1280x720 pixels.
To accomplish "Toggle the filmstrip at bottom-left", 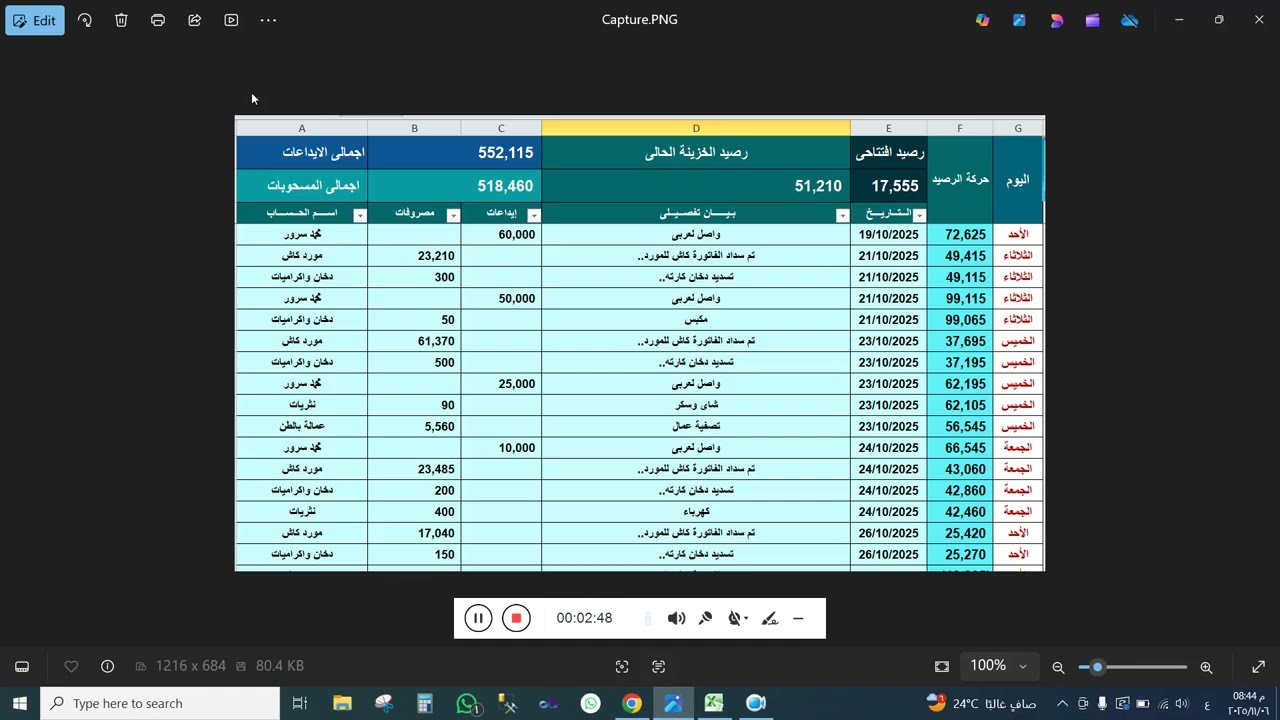I will pyautogui.click(x=22, y=666).
